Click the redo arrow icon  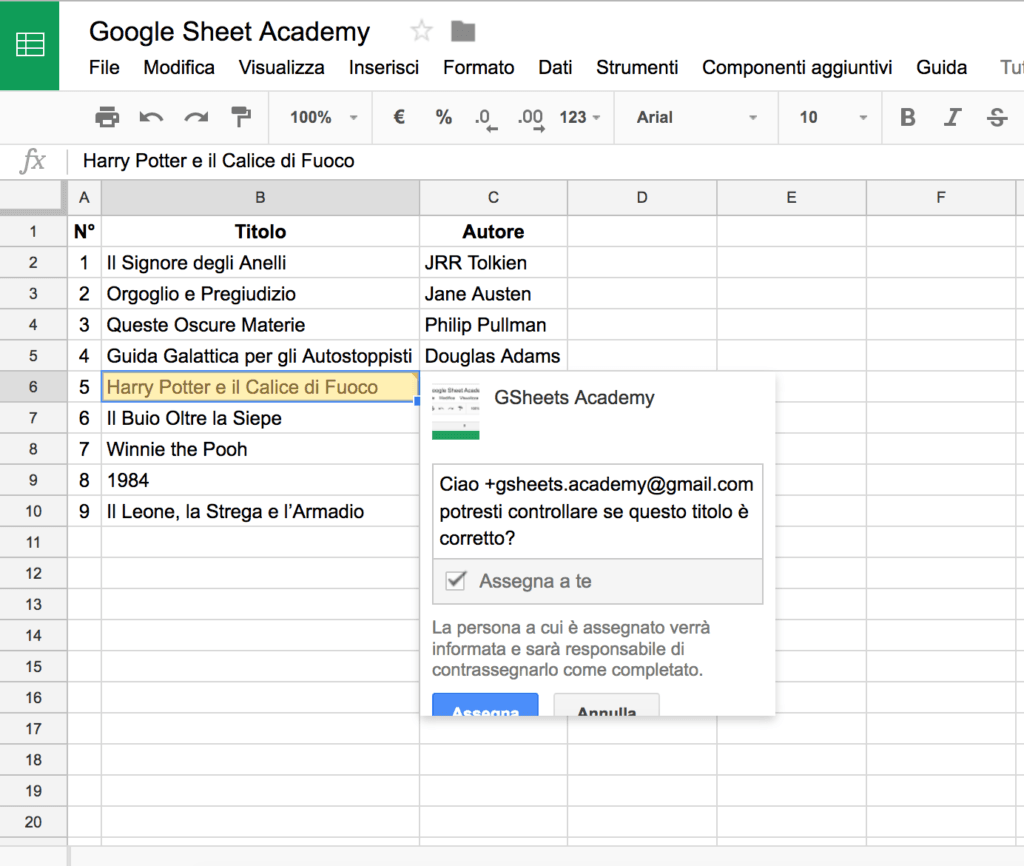coord(196,118)
